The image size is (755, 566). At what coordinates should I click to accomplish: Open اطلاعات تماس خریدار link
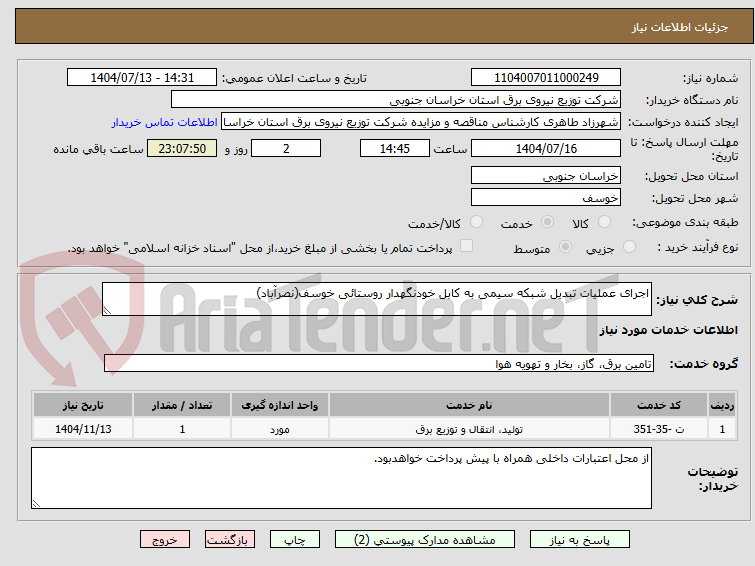(165, 122)
